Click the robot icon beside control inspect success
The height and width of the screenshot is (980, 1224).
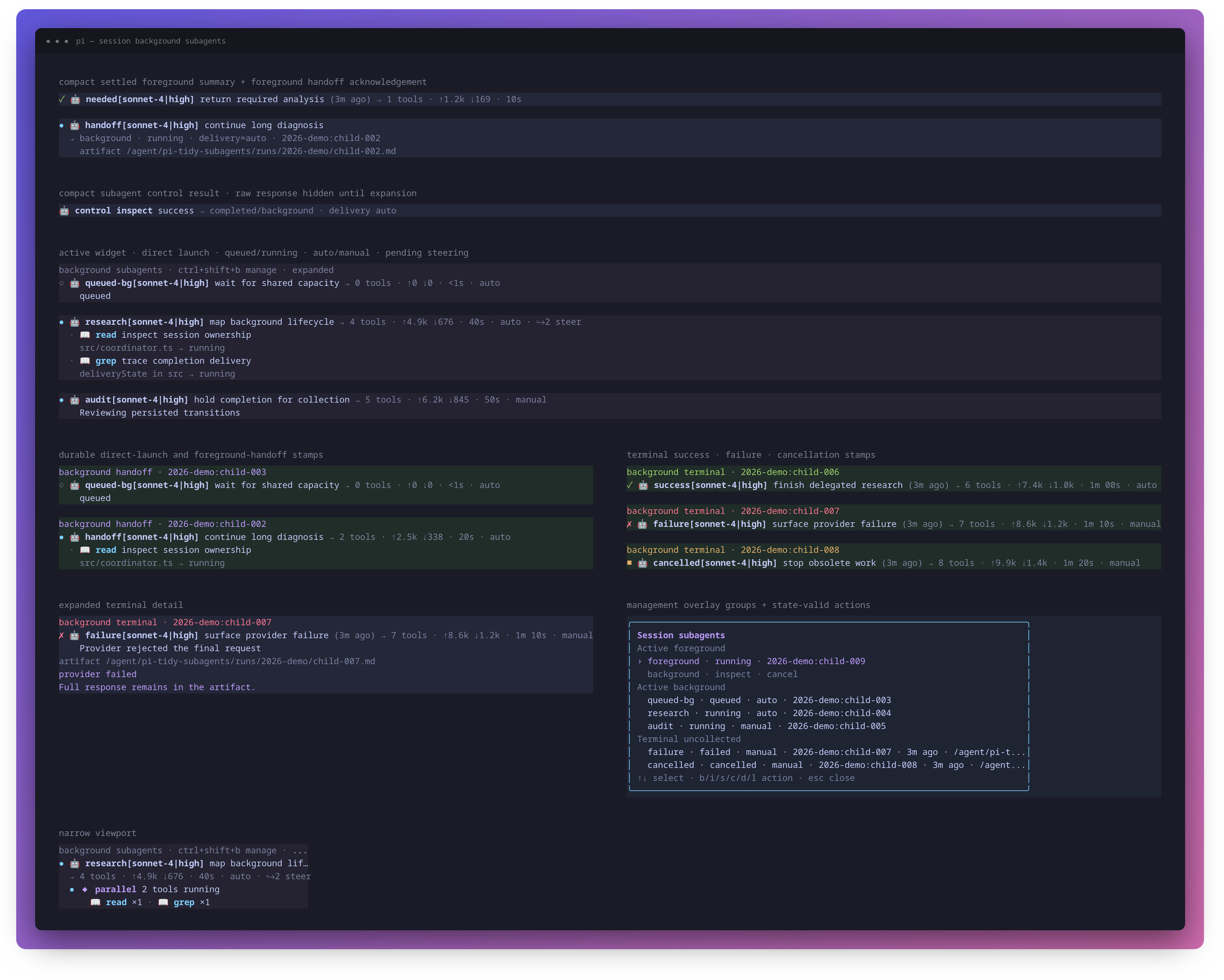64,211
